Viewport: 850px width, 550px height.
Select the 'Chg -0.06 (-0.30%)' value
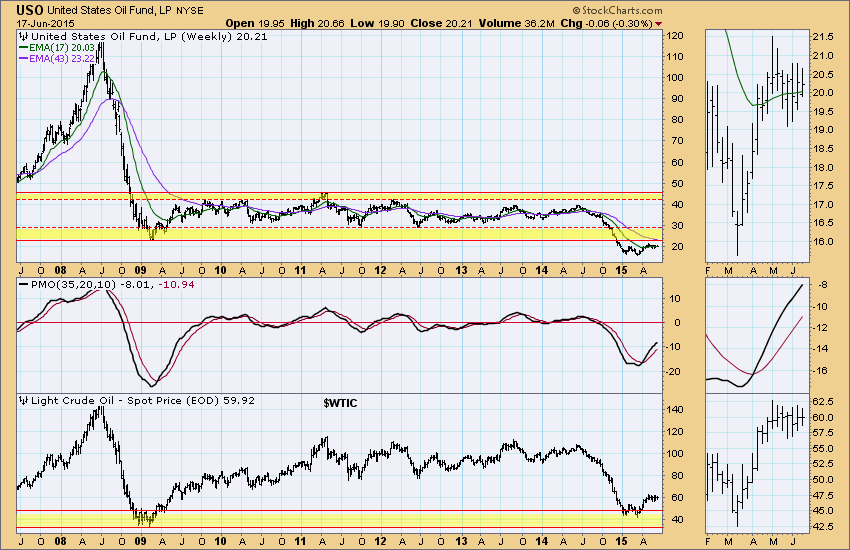point(606,23)
